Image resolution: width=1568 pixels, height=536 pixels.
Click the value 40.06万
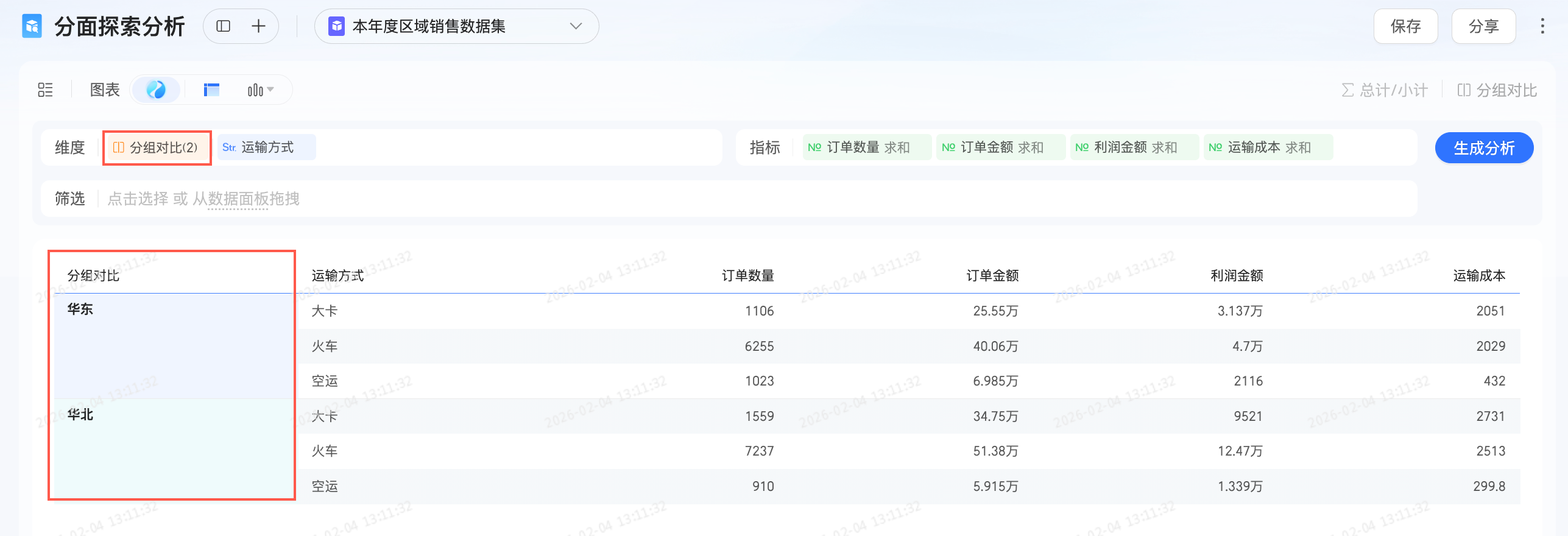click(995, 347)
